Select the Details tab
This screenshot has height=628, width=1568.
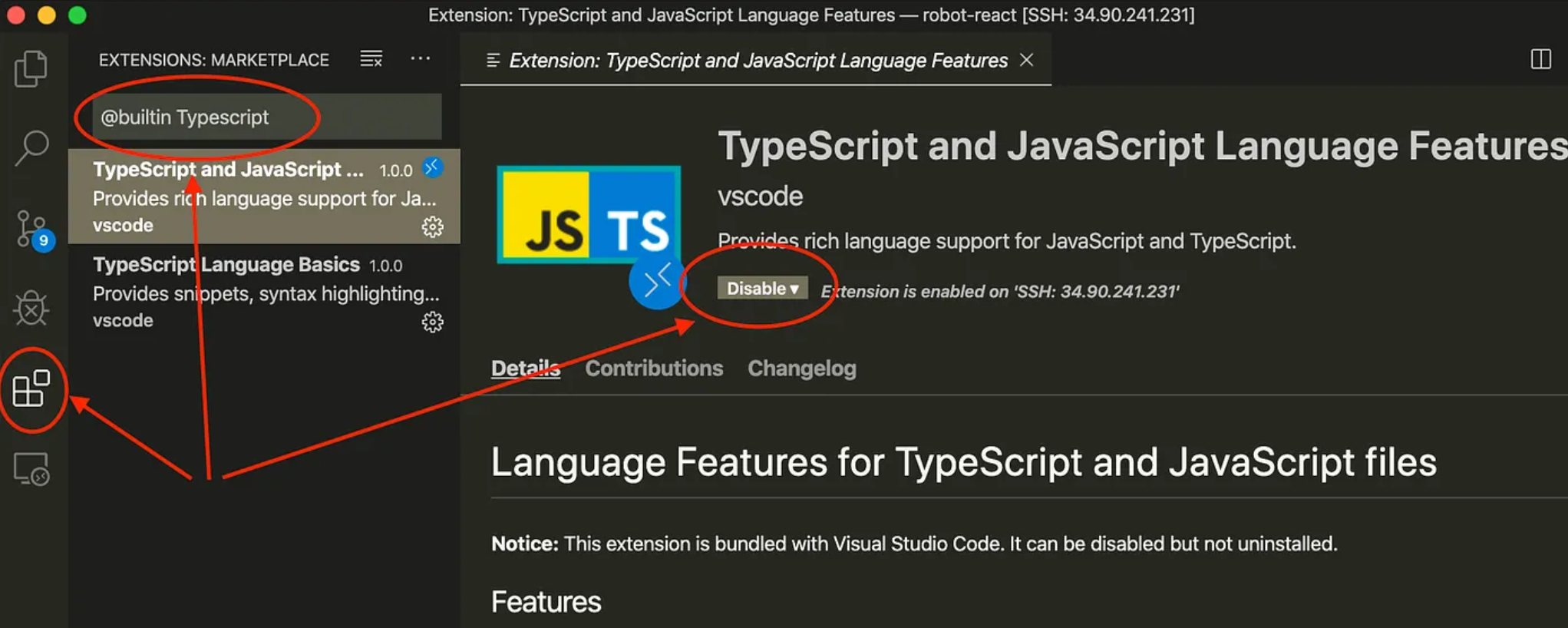tap(525, 369)
